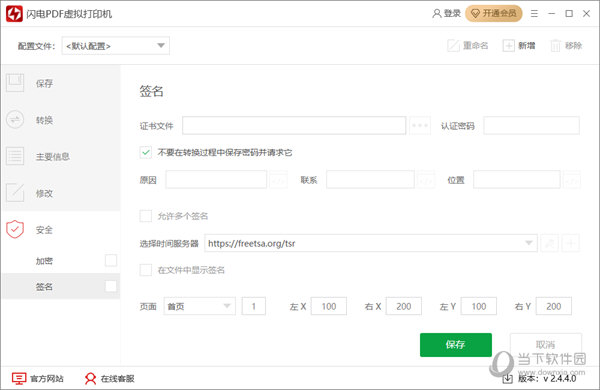Click the add time server plus icon

571,243
